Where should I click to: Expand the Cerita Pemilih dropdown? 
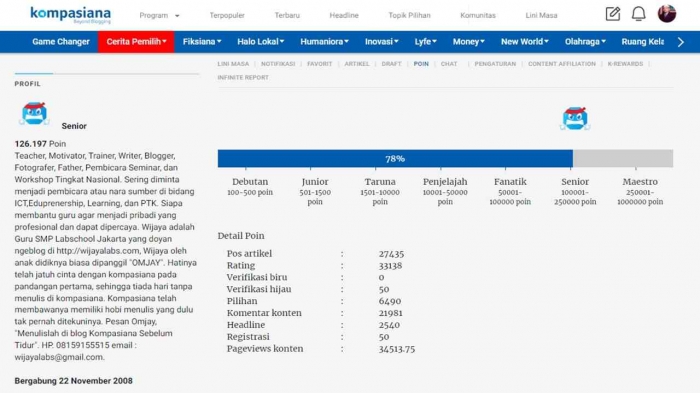click(136, 42)
